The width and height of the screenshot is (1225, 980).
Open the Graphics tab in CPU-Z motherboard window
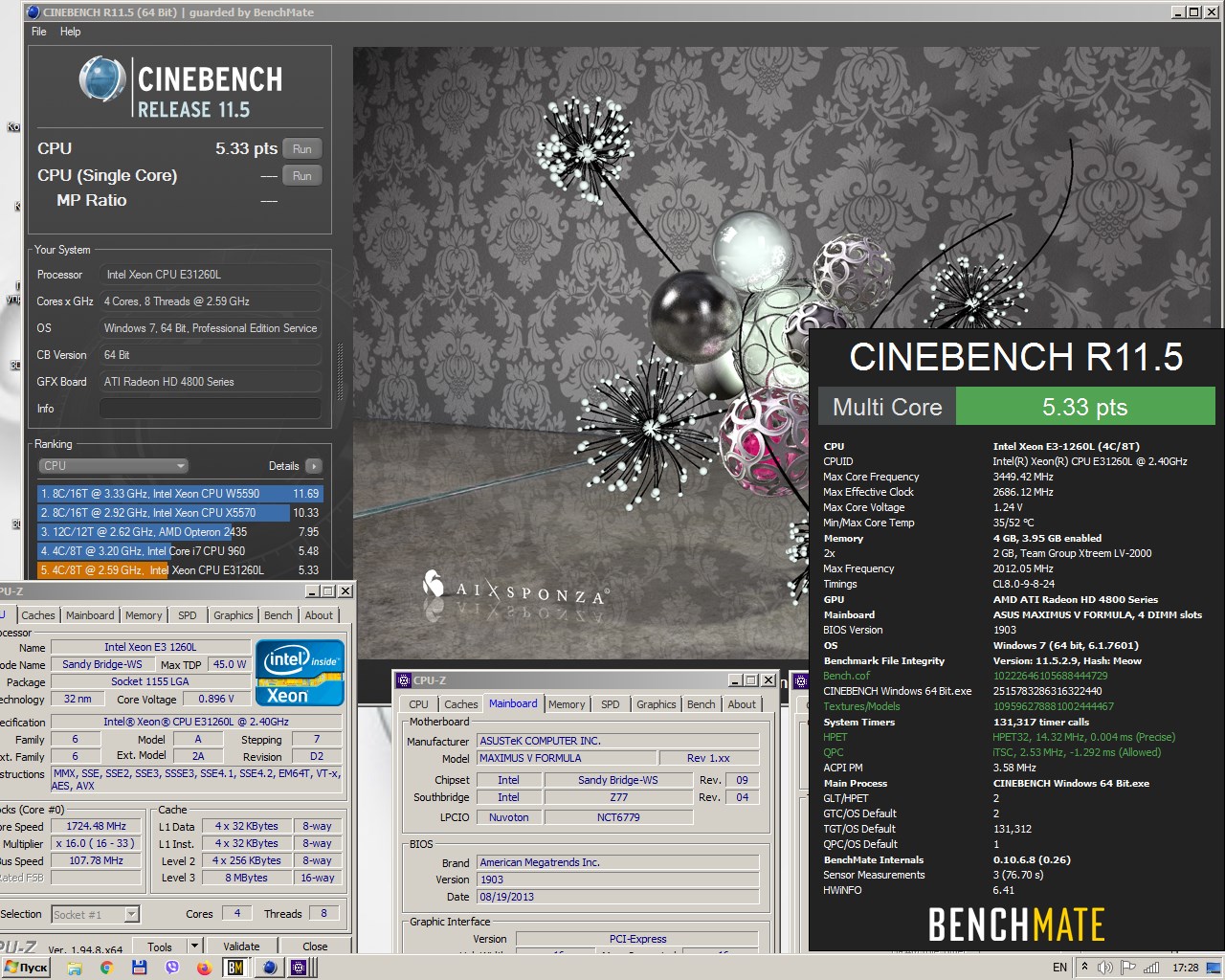click(657, 704)
